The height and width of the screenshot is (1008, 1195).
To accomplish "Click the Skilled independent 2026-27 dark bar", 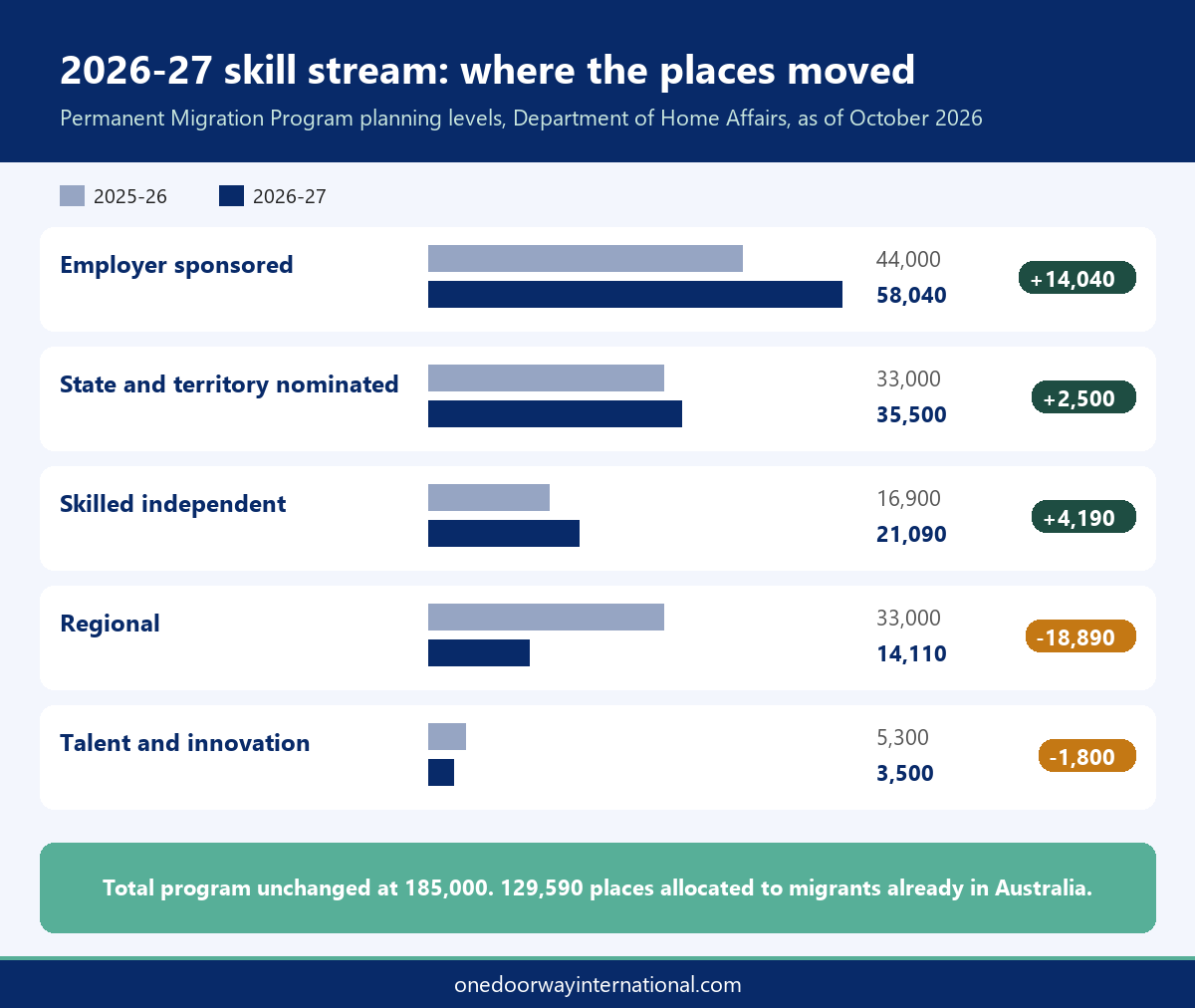I will pos(504,534).
